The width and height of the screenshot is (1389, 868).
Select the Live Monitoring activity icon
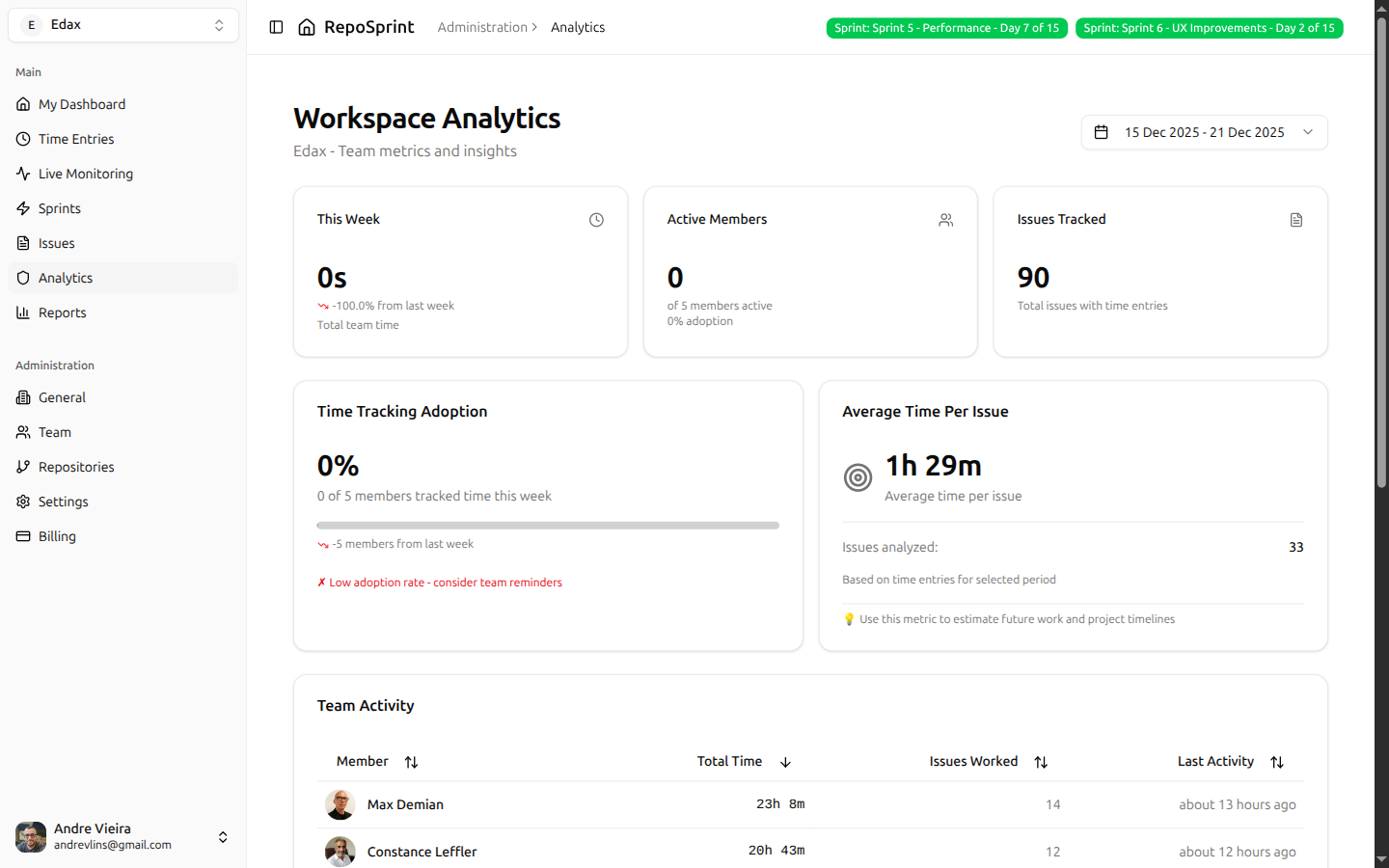[23, 174]
